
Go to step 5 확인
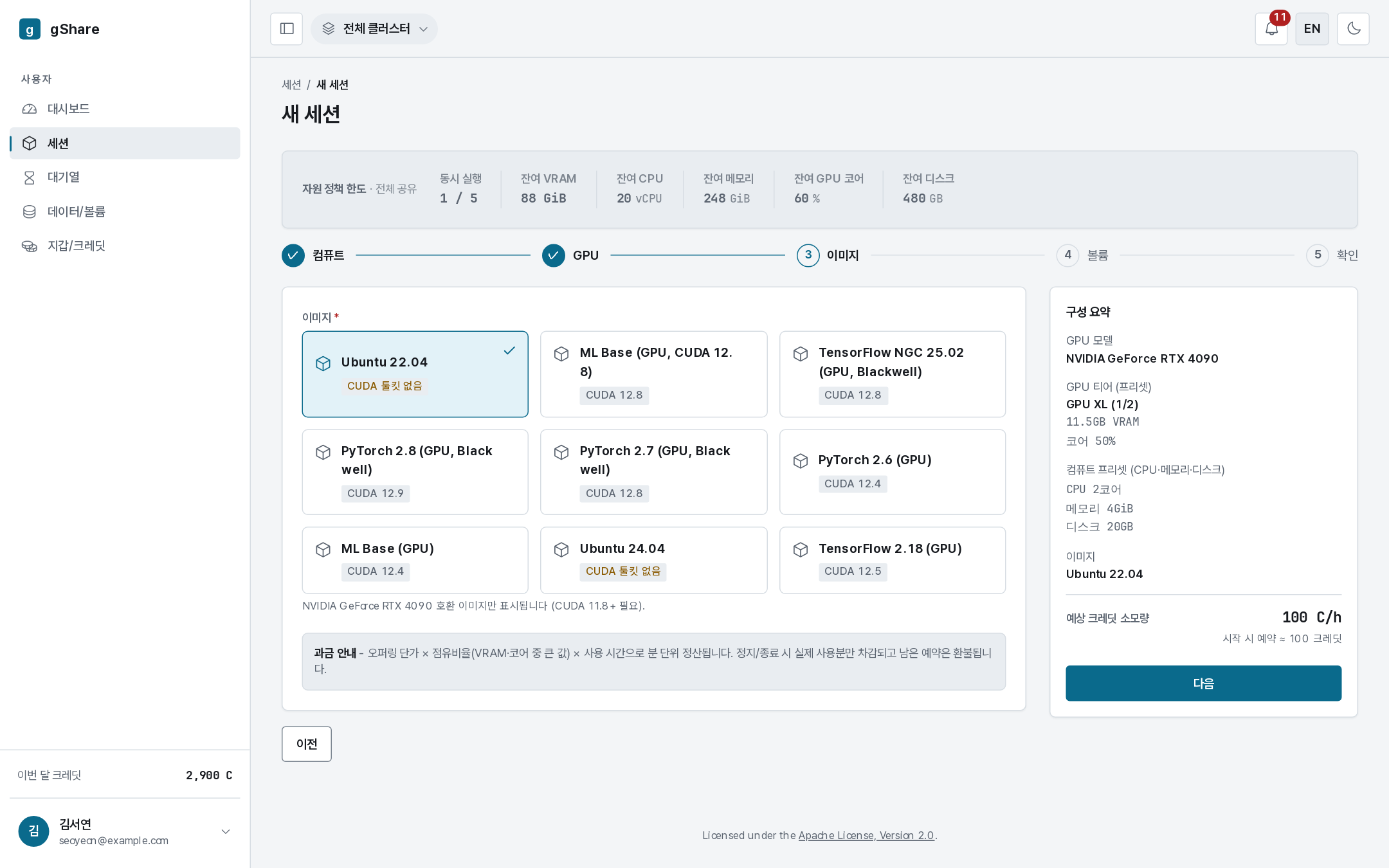click(1332, 255)
